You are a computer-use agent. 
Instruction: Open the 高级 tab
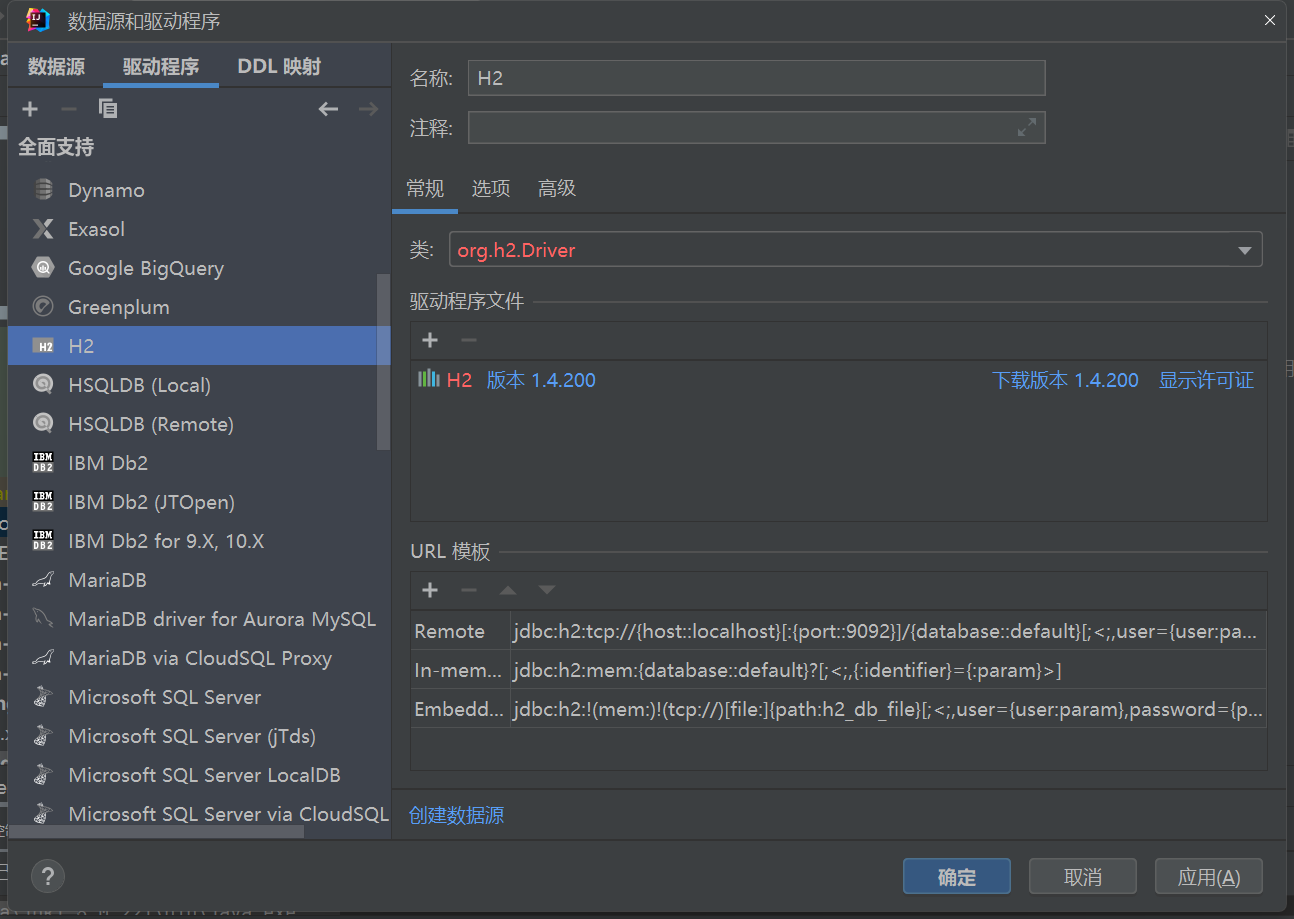[x=557, y=189]
